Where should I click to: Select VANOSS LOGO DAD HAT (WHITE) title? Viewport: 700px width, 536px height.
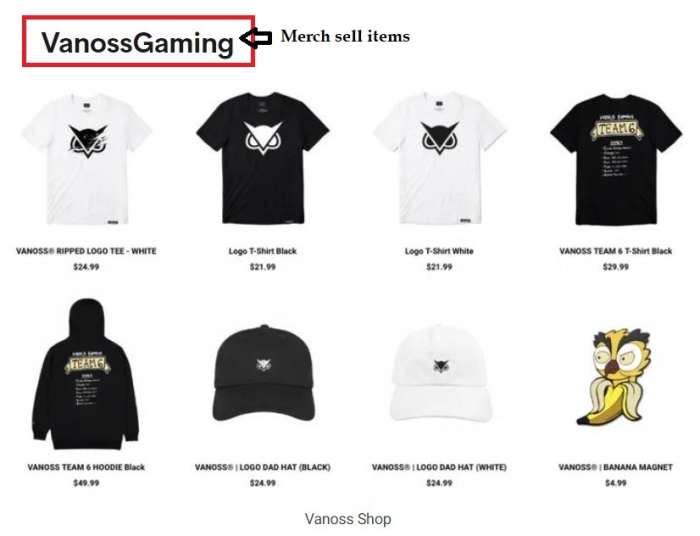(439, 467)
